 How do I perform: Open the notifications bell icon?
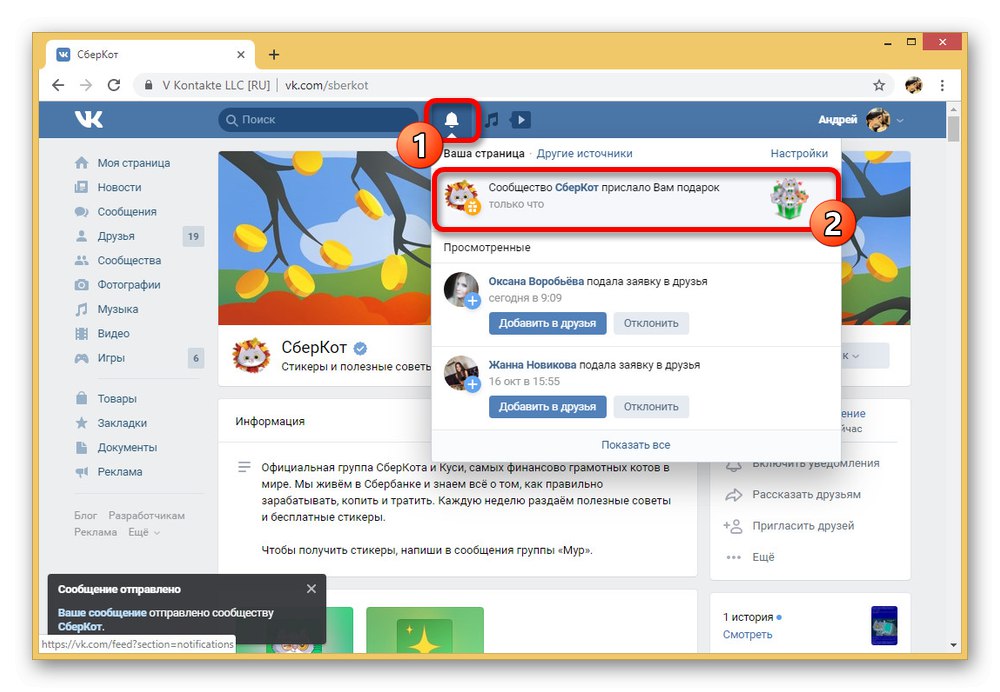tap(452, 119)
